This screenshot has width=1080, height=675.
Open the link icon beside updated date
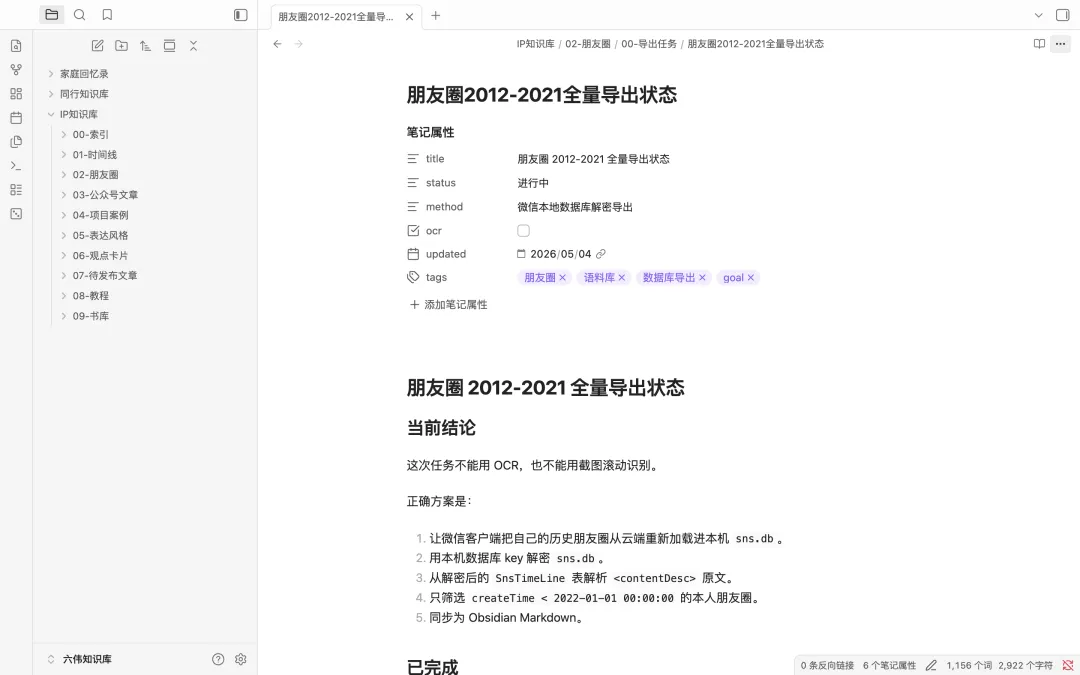pyautogui.click(x=601, y=254)
